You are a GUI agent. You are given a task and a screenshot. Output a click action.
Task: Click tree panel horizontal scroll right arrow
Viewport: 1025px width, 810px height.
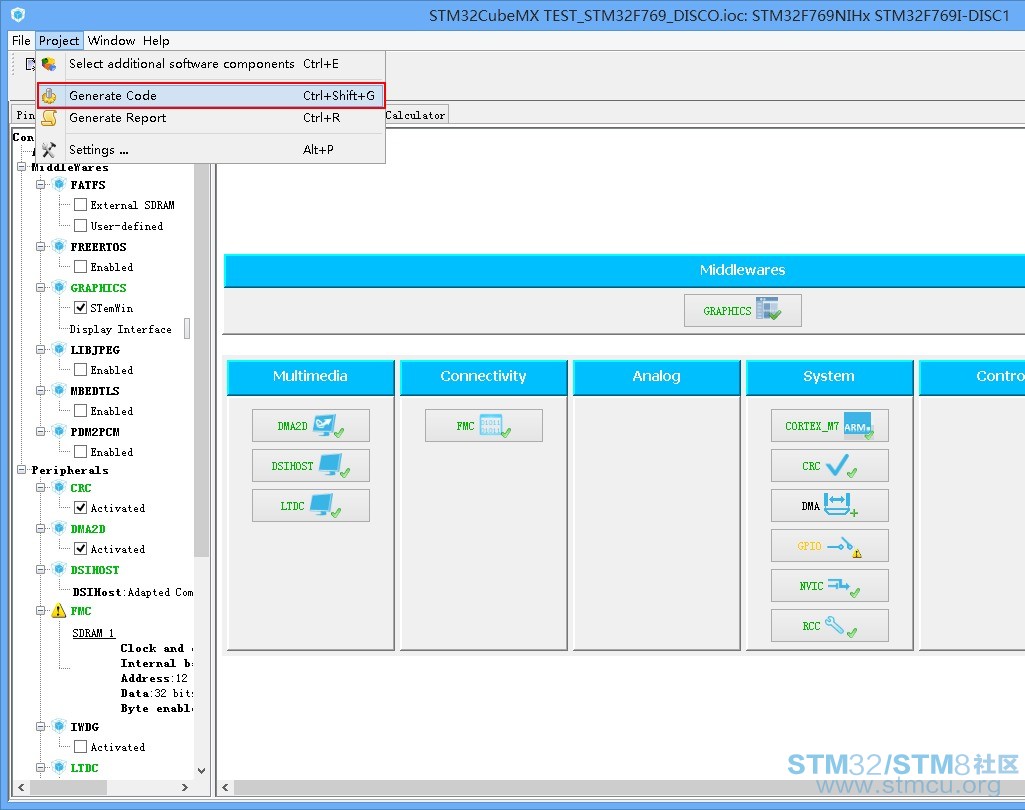185,788
